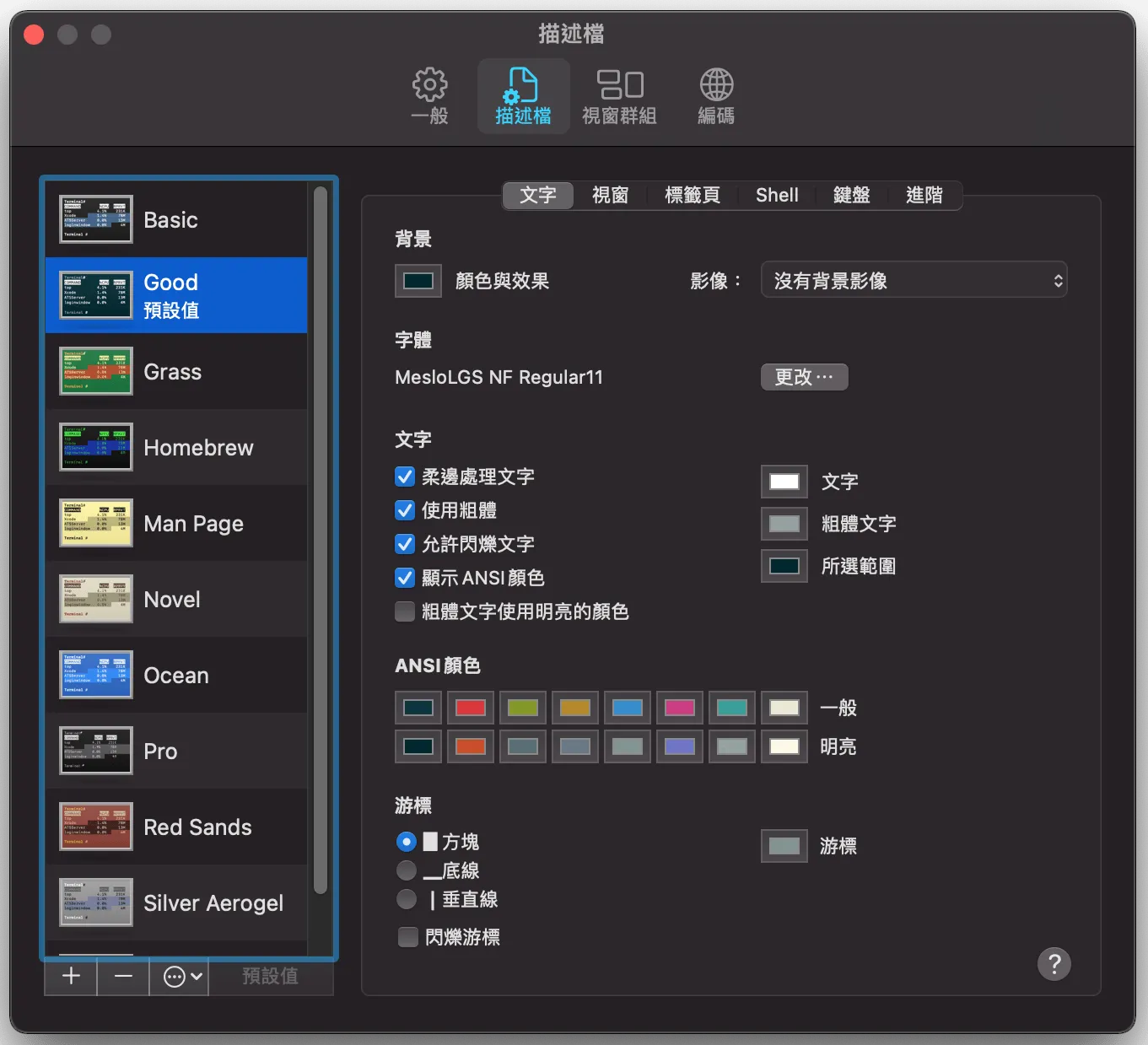Open help via the question mark icon
Screen dimensions: 1148x1045
click(x=1054, y=963)
